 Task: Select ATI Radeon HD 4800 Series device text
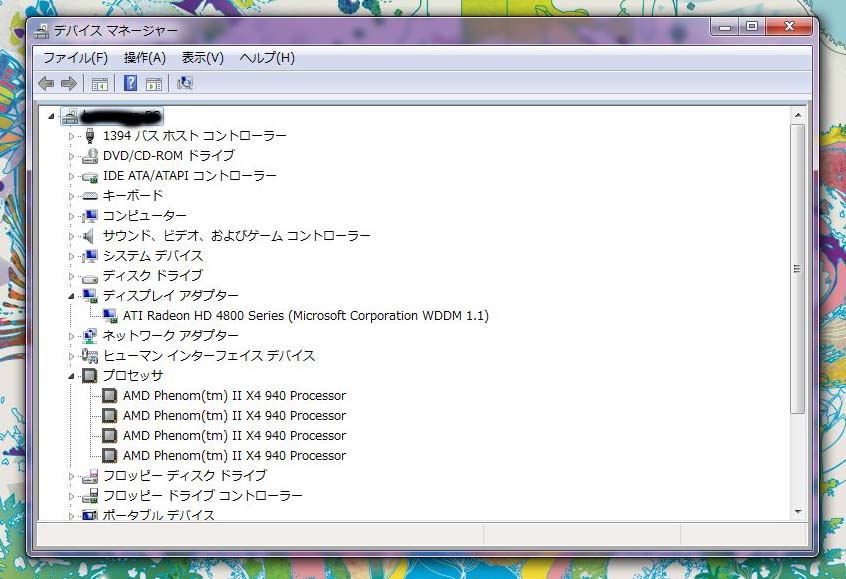306,316
